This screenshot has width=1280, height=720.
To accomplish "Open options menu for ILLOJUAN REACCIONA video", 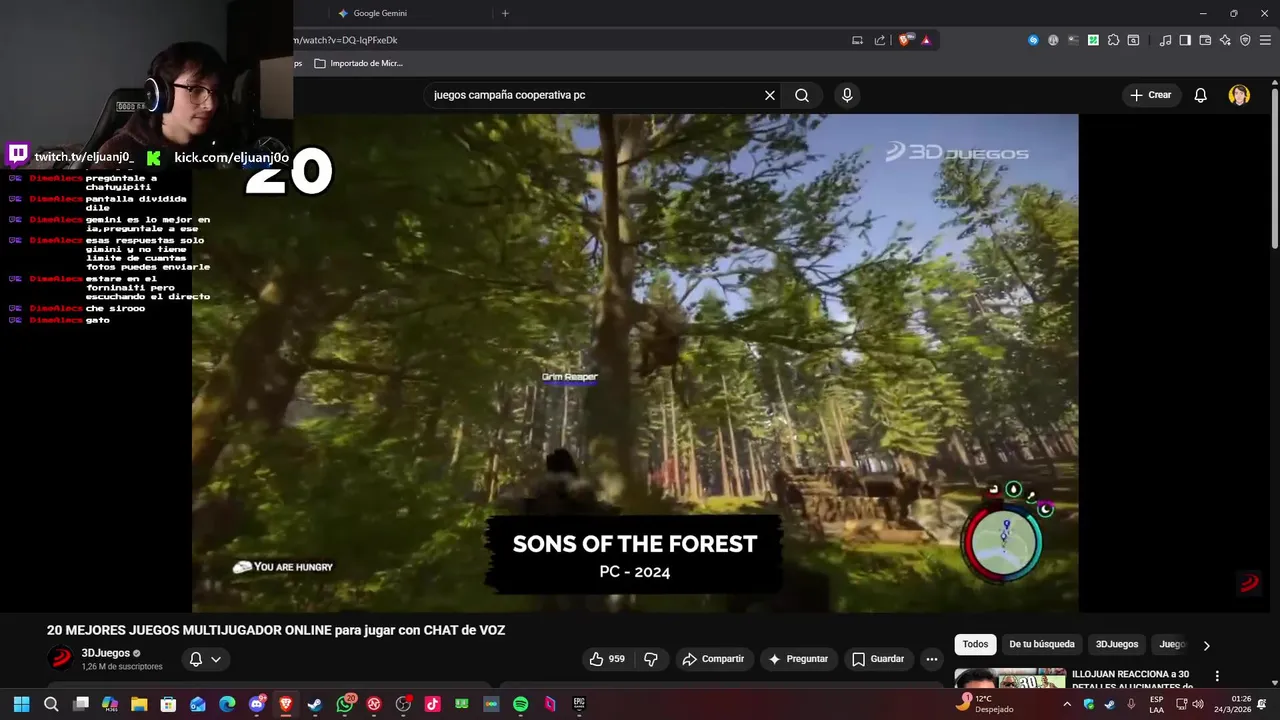I will pos(1217,677).
